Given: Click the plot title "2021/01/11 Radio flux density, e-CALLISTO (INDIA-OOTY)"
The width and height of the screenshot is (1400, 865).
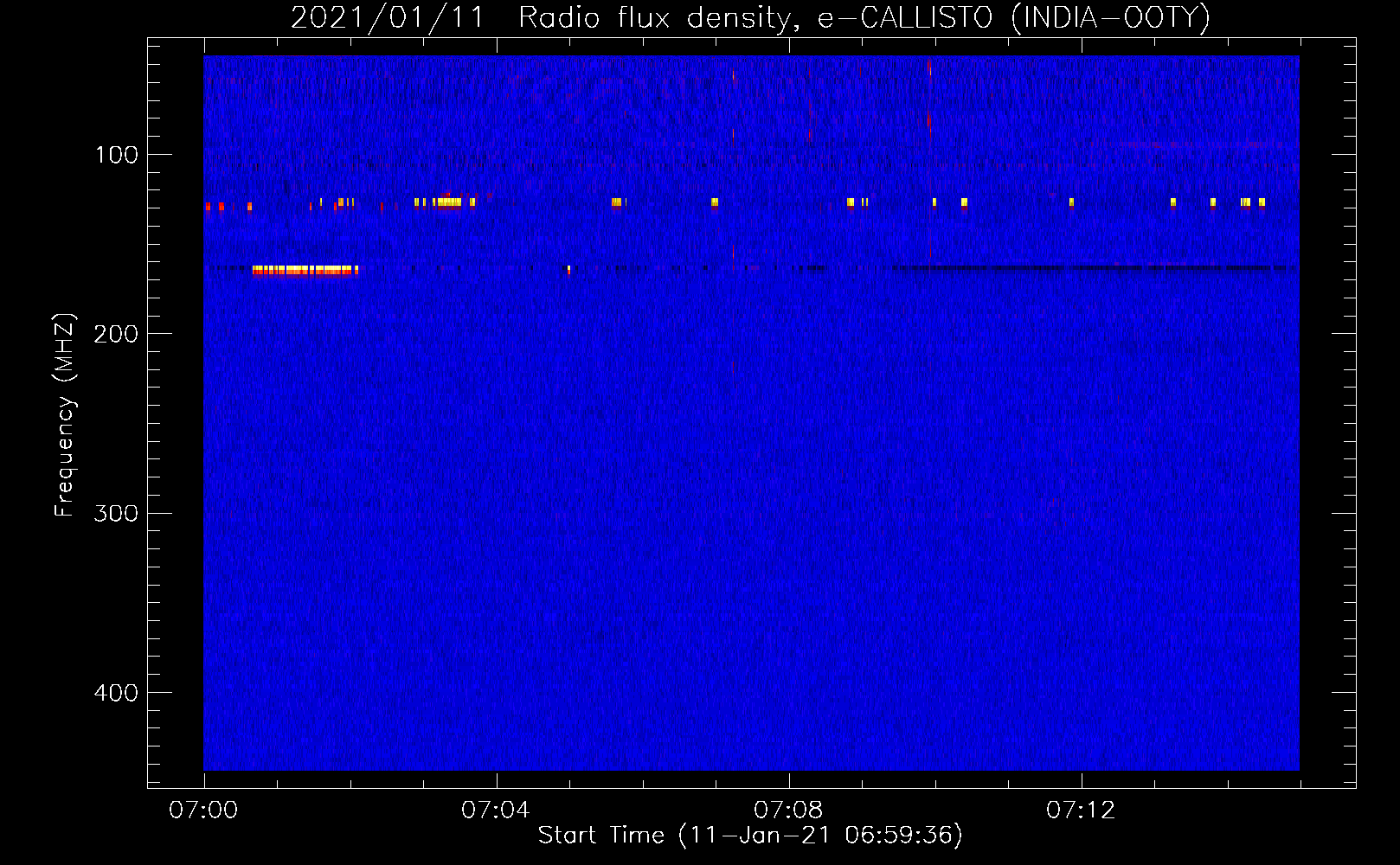Looking at the screenshot, I should pos(750,17).
